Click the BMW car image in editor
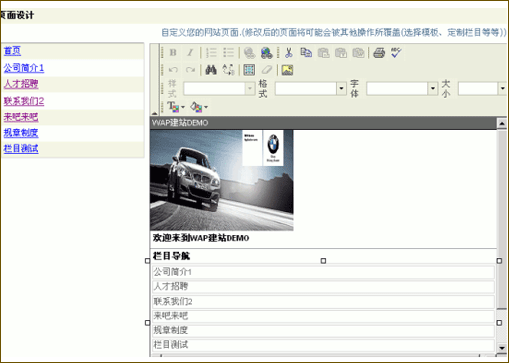Viewport: 509px width, 363px height. tap(222, 180)
